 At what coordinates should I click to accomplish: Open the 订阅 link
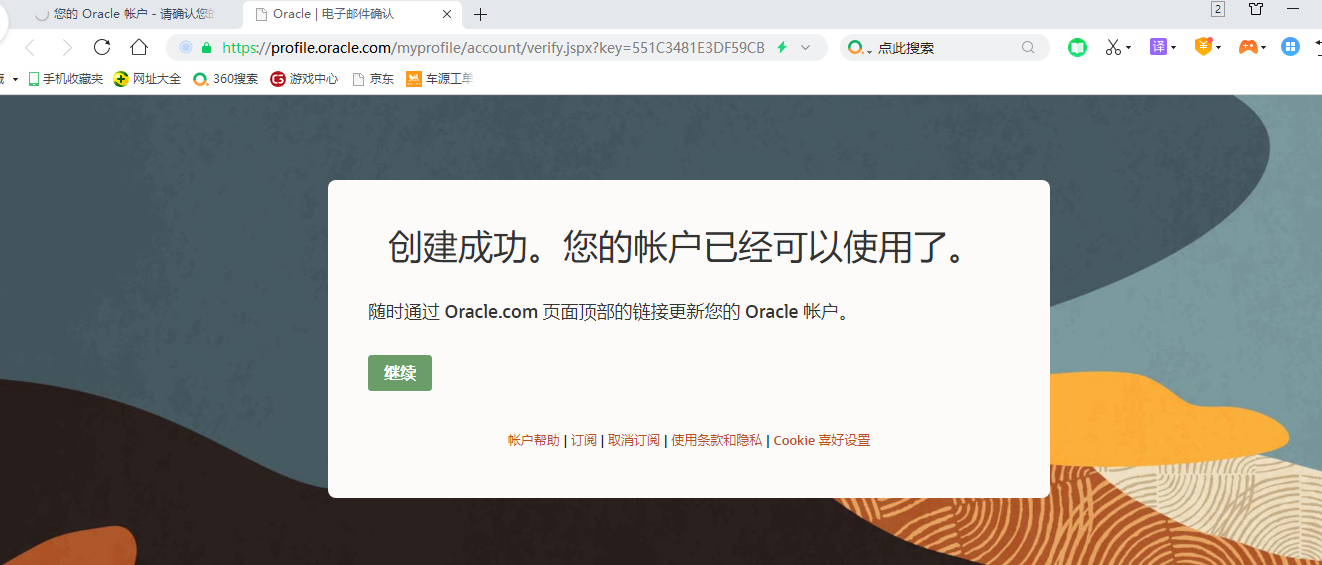point(584,440)
